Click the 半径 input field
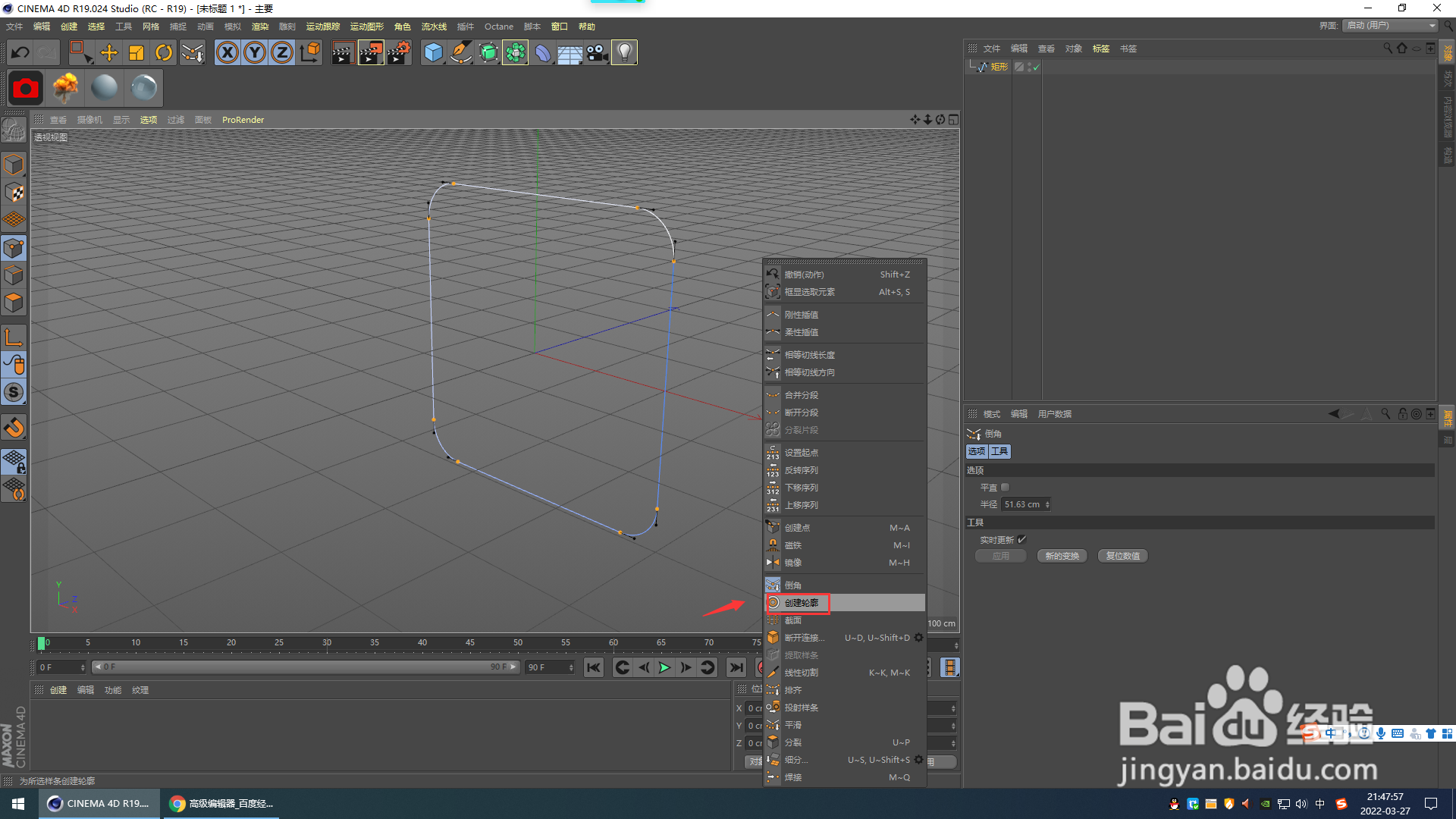This screenshot has height=819, width=1456. pyautogui.click(x=1022, y=504)
